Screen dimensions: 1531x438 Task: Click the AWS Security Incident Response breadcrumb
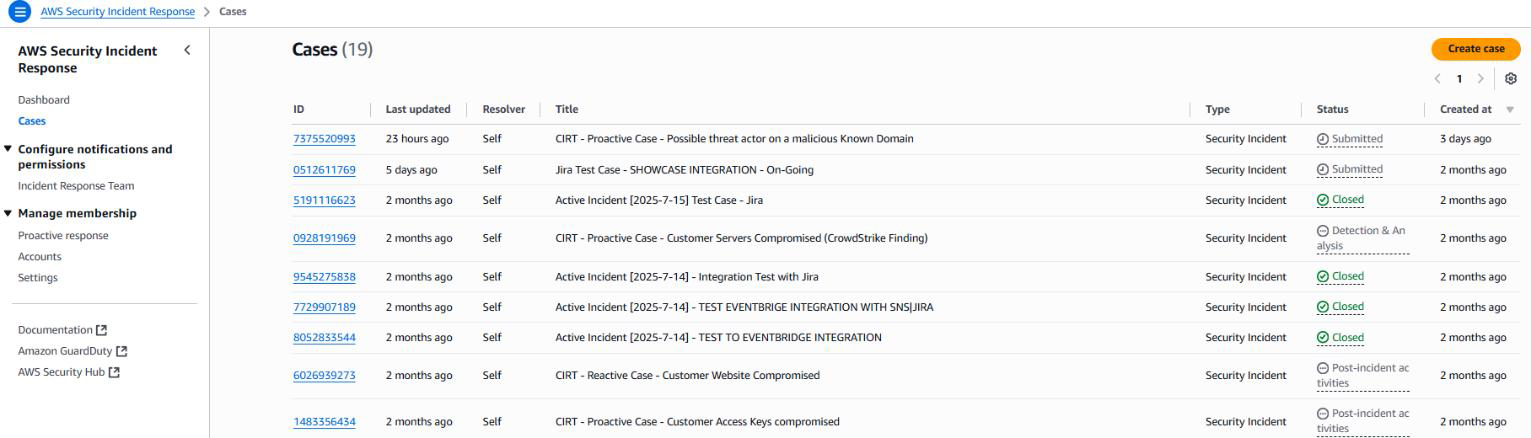[118, 11]
